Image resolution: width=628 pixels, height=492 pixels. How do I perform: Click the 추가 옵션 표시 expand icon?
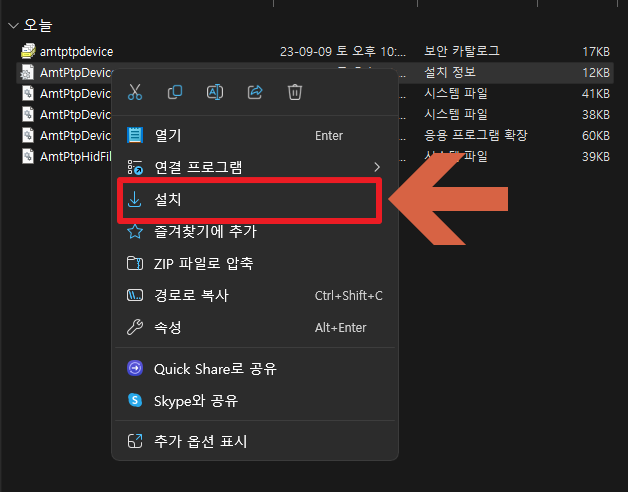(135, 441)
